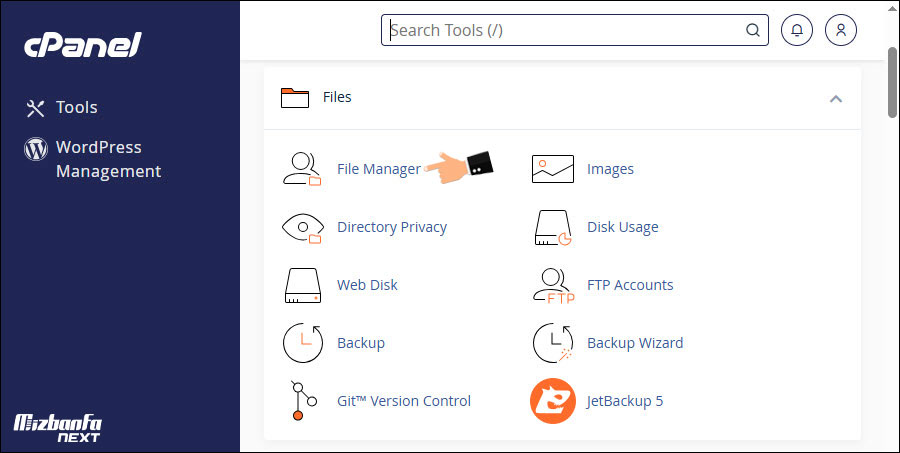Click the File Manager text link
The image size is (900, 453).
point(378,169)
